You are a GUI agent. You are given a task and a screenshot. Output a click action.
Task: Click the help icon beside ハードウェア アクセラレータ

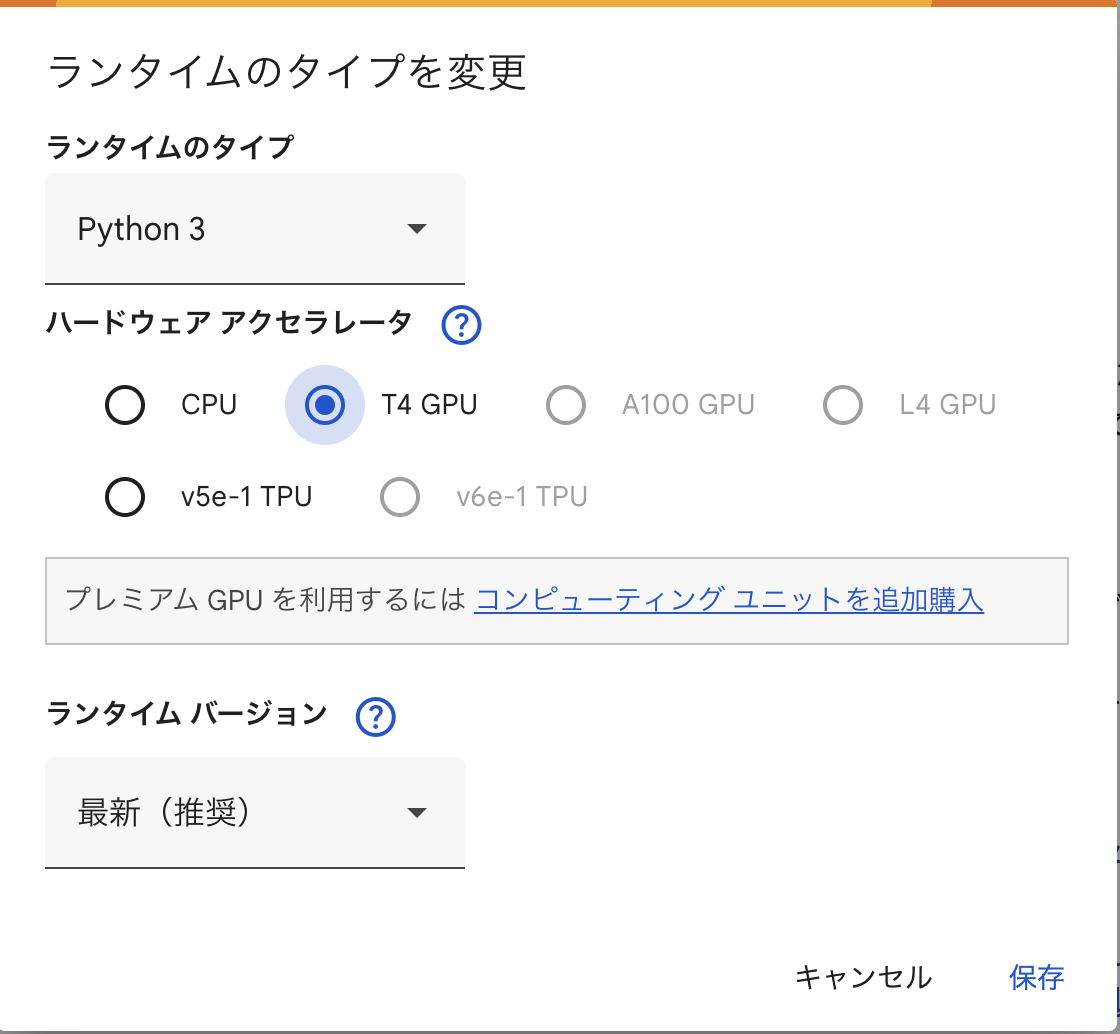pos(461,325)
